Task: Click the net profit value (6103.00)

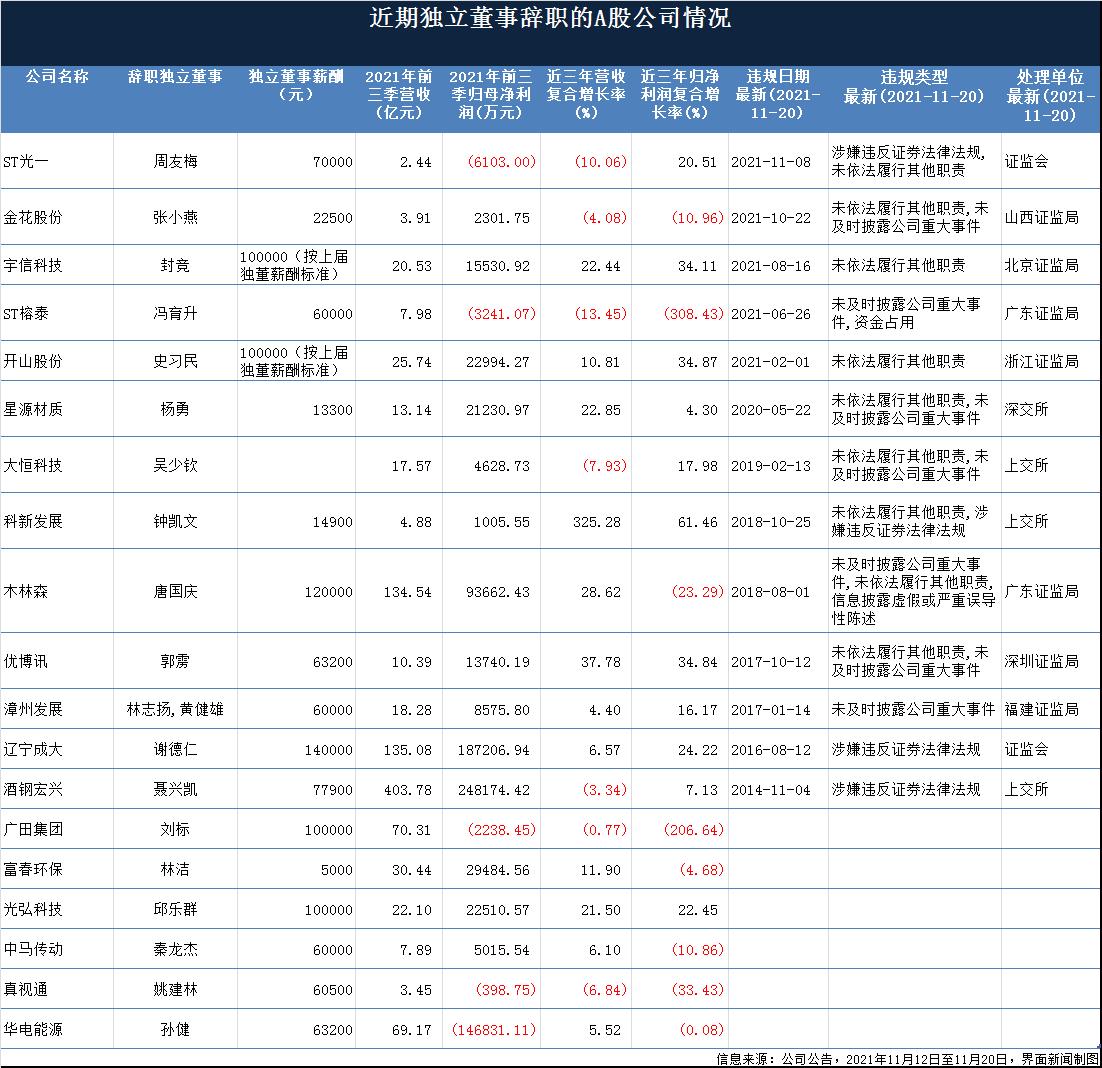Action: [x=501, y=162]
